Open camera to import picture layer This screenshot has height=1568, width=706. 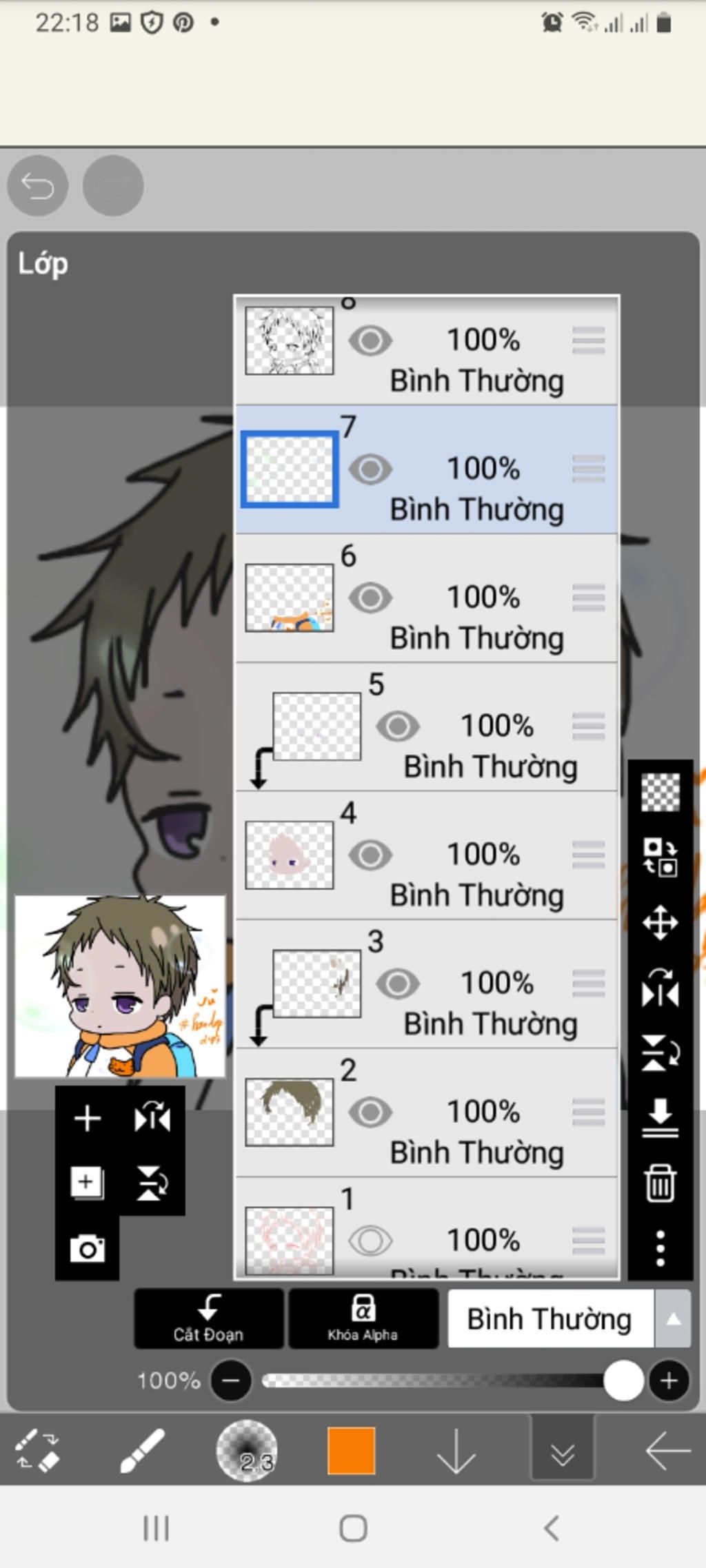coord(88,1248)
